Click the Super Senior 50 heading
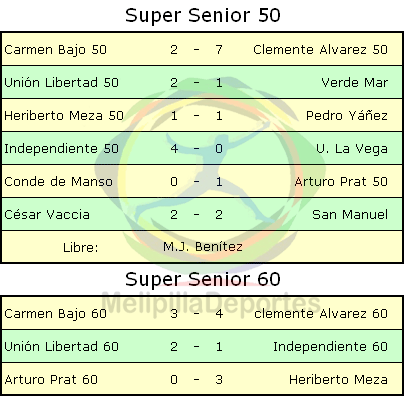The width and height of the screenshot is (404, 396). pos(203,15)
